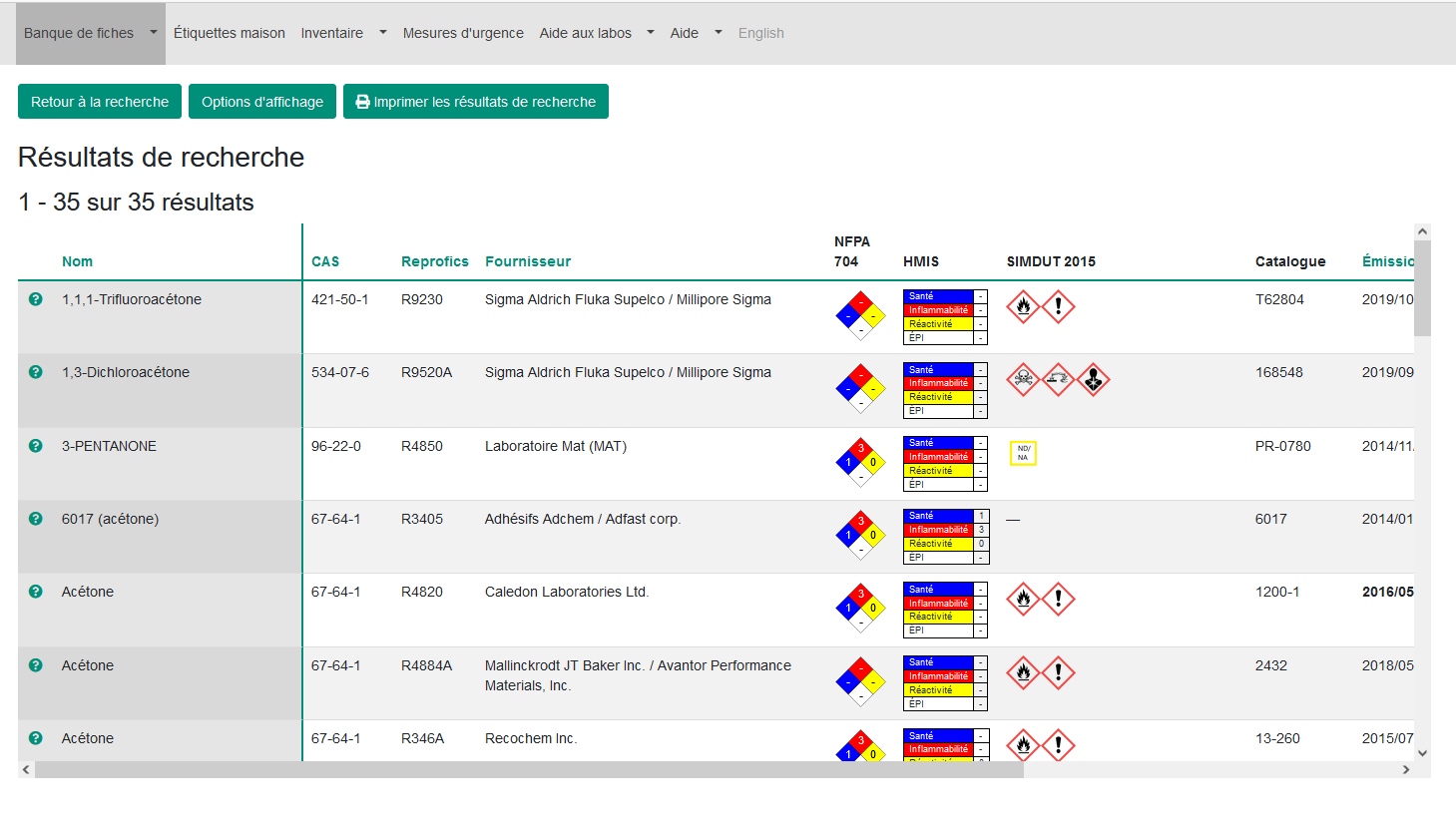The height and width of the screenshot is (837, 1456).
Task: Click vertical scrollbar down arrow
Action: (x=1422, y=753)
